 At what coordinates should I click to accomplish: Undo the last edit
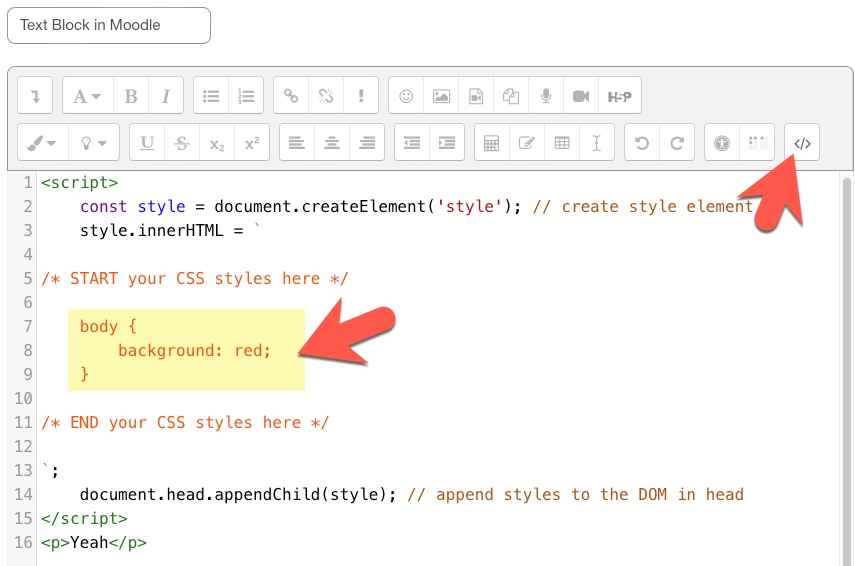[642, 143]
